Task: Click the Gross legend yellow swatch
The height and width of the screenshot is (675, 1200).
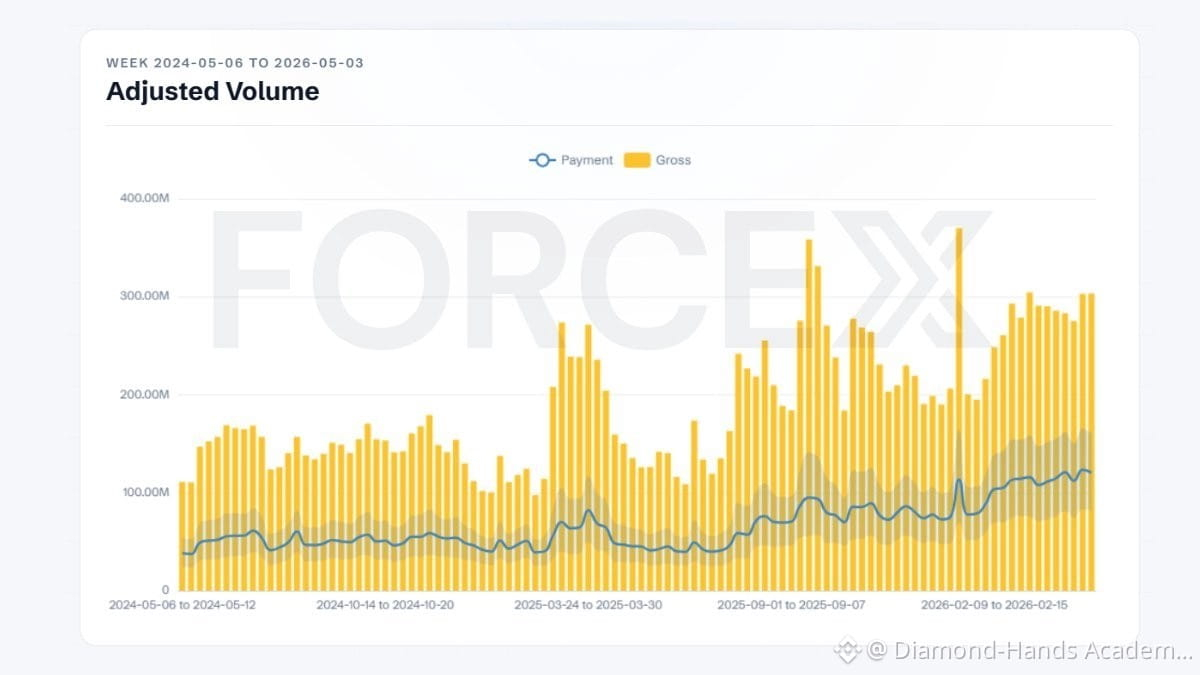Action: click(637, 160)
